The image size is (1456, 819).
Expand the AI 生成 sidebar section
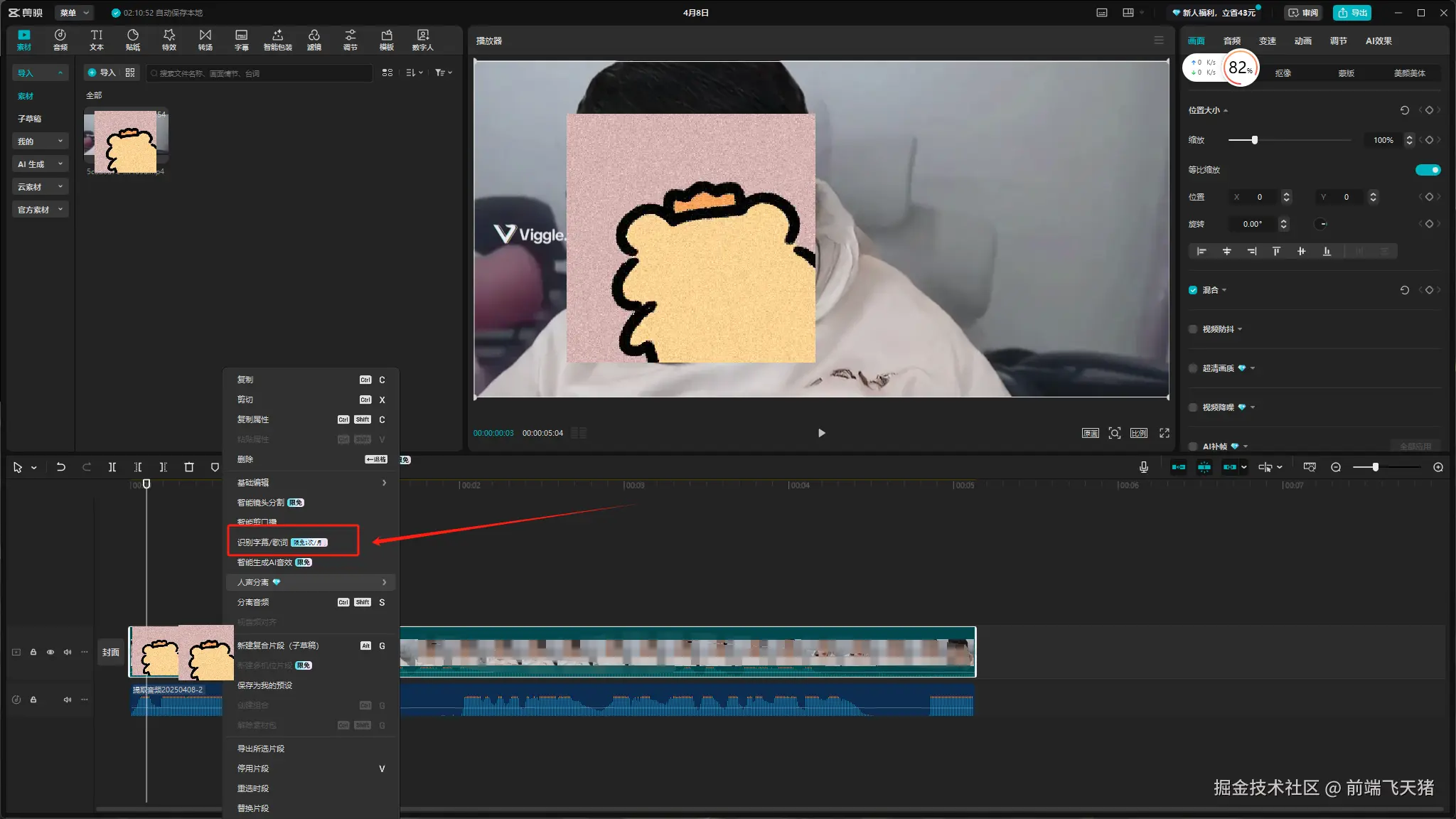[40, 164]
